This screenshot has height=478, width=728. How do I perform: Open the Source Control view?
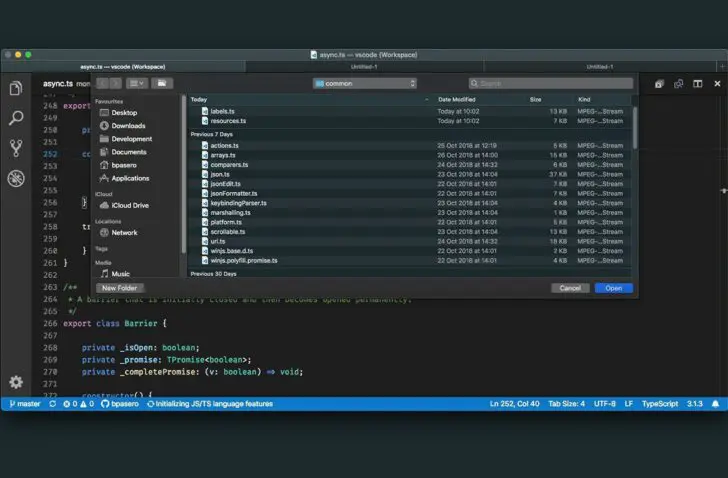(16, 148)
